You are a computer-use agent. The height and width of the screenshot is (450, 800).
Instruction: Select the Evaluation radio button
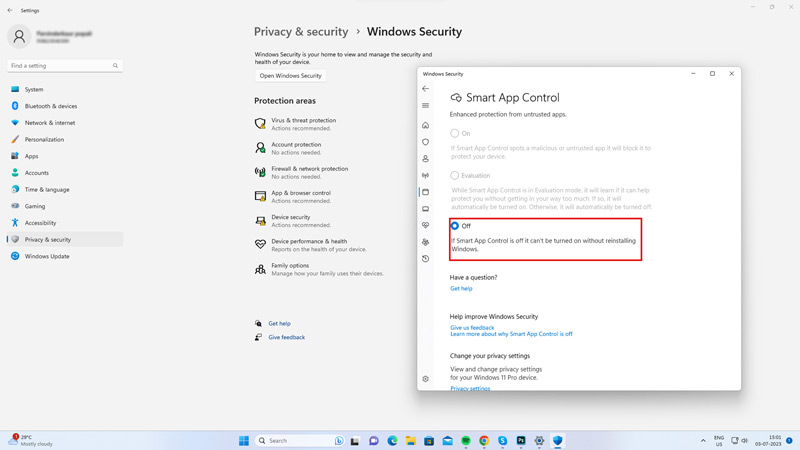[x=454, y=176]
